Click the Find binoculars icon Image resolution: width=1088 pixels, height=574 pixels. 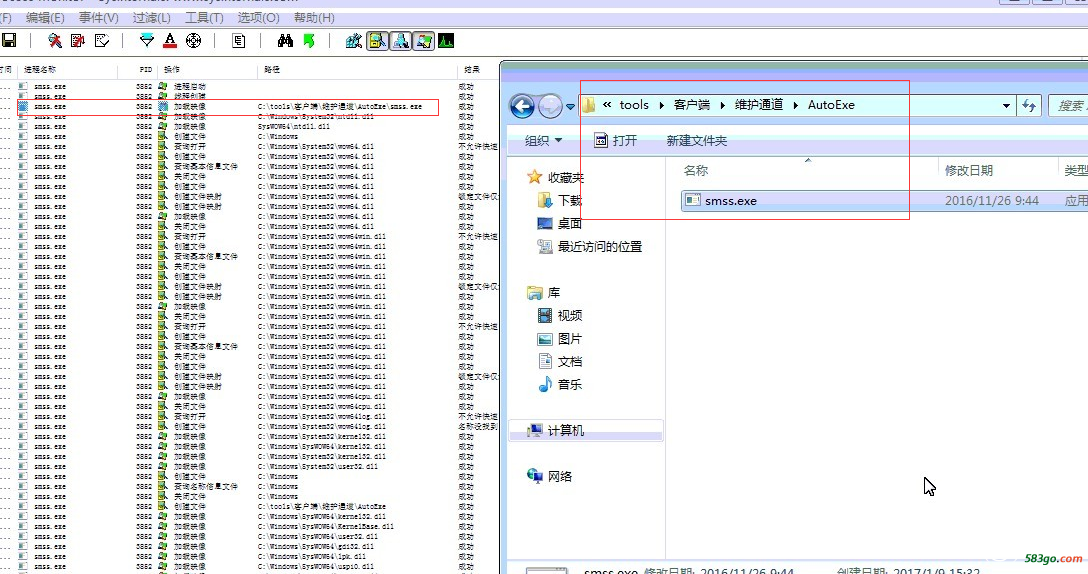point(285,41)
